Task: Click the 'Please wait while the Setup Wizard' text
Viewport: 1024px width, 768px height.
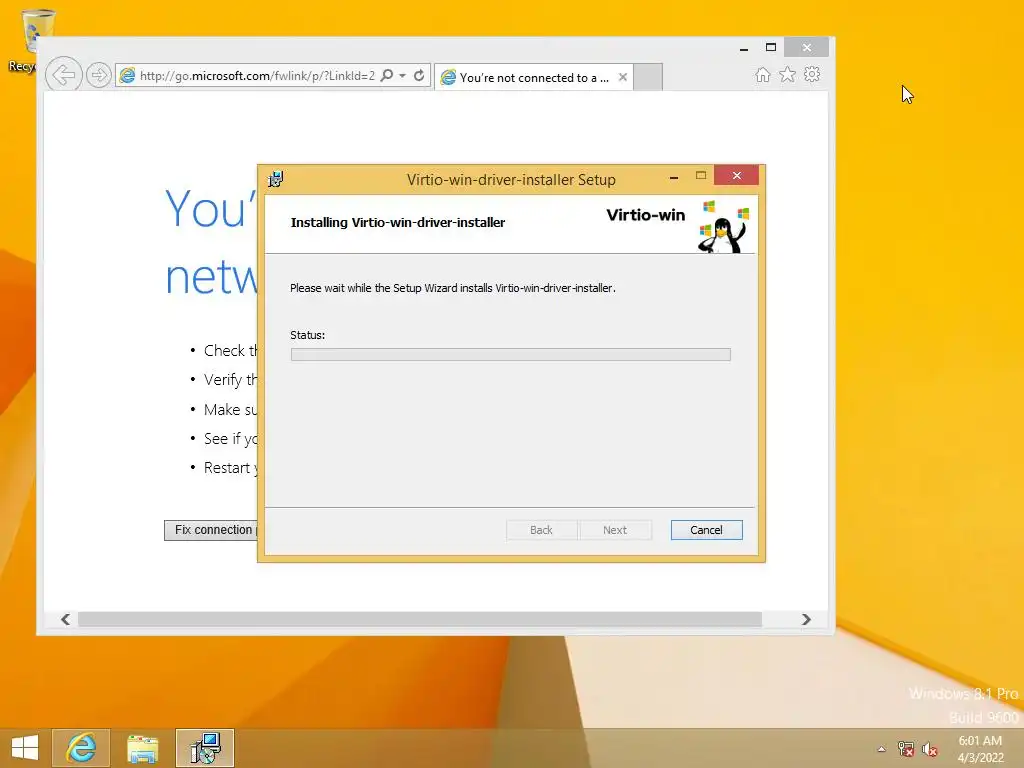Action: click(453, 288)
